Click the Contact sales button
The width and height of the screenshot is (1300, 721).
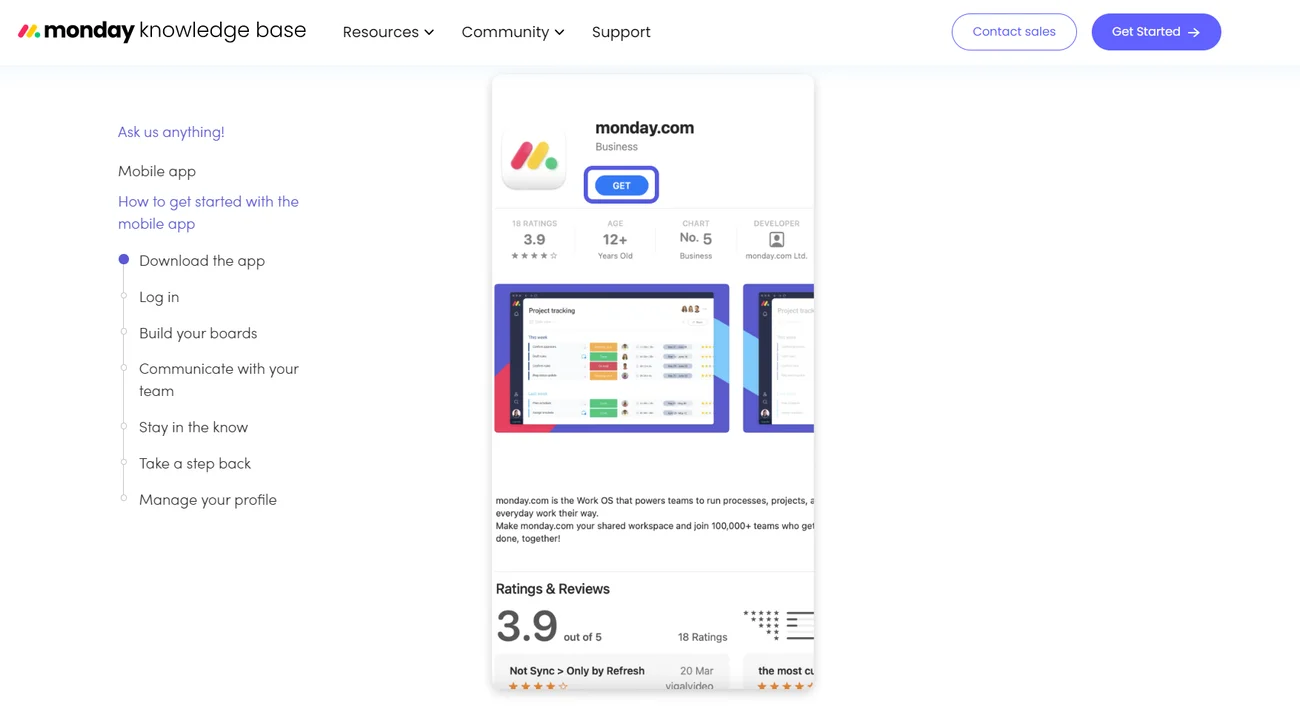[x=1013, y=32]
